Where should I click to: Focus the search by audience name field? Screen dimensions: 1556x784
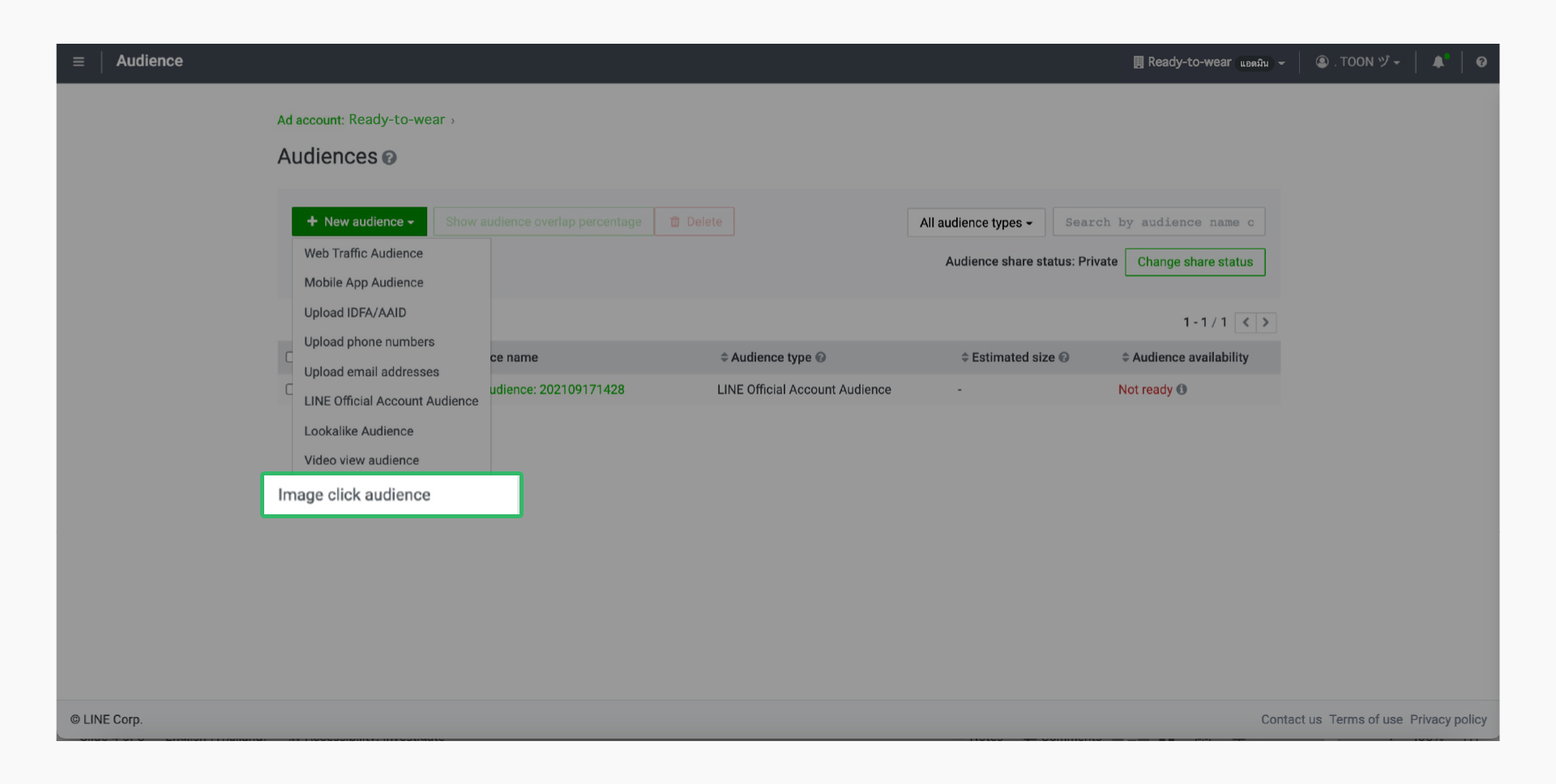coord(1159,222)
